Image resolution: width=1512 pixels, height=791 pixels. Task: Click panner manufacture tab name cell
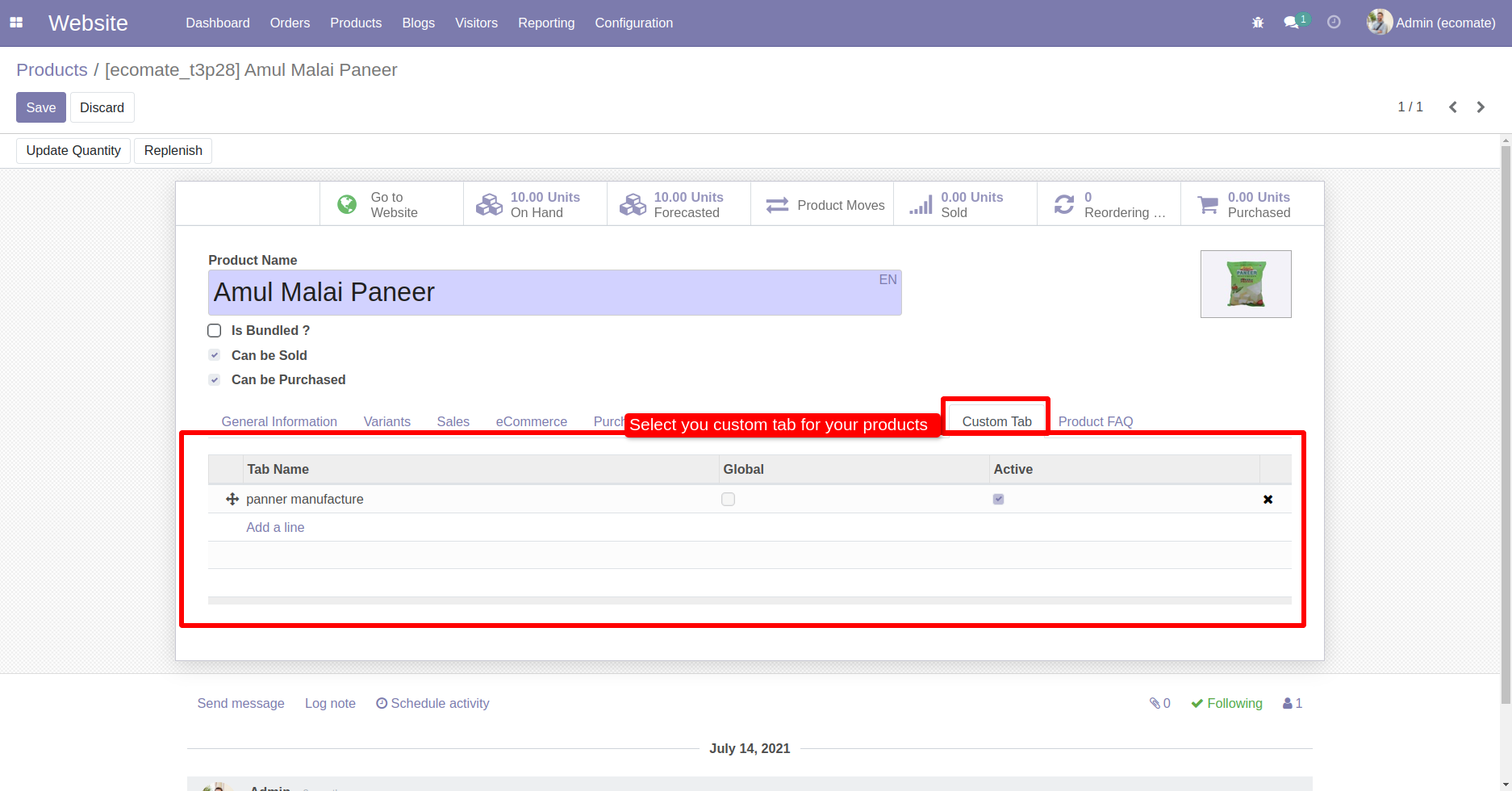[481, 500]
